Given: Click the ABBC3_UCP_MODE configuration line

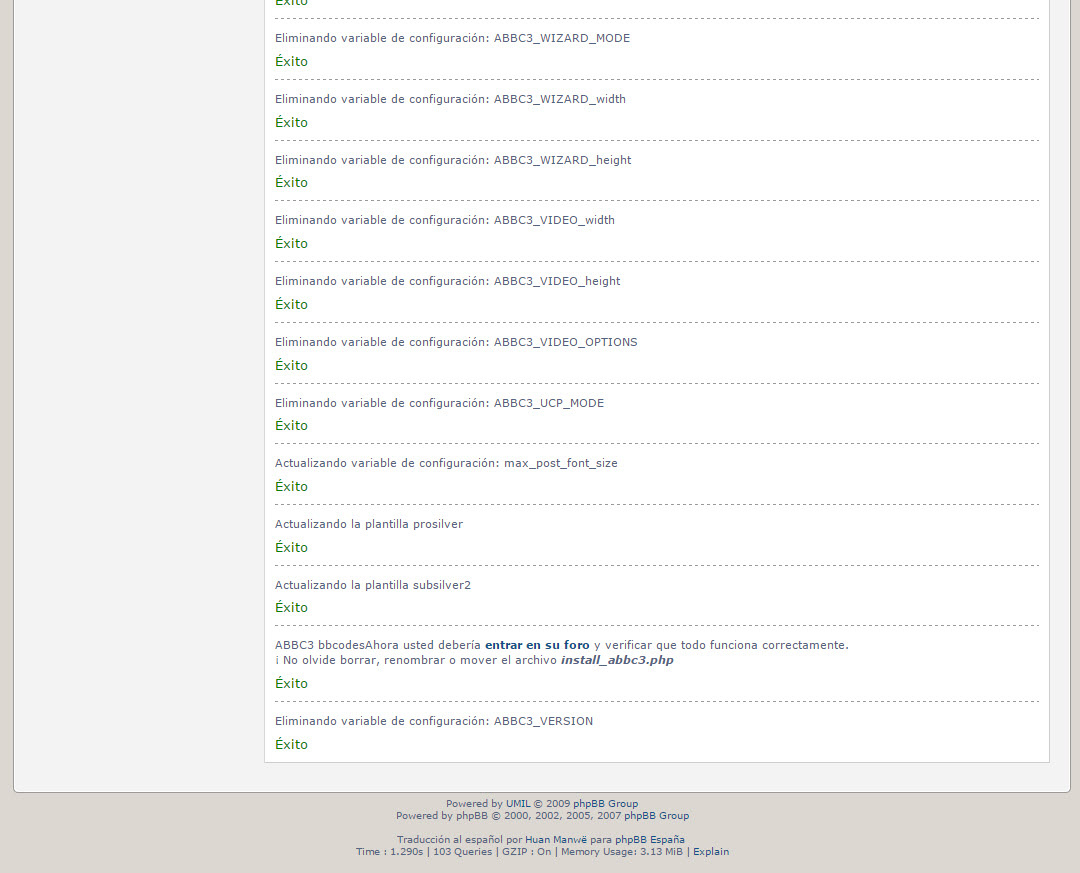Looking at the screenshot, I should click(x=439, y=403).
